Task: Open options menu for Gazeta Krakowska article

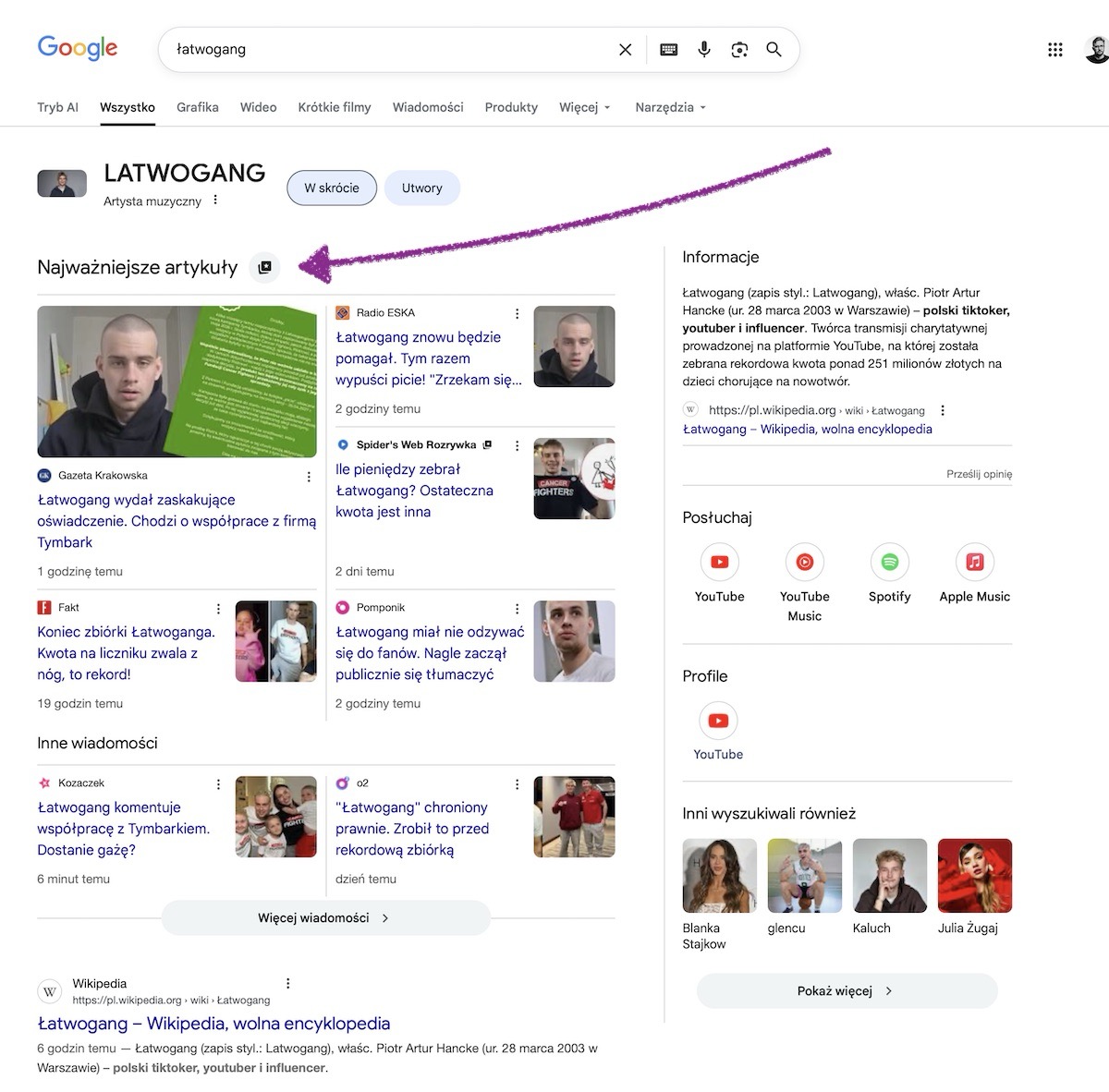Action: click(309, 477)
